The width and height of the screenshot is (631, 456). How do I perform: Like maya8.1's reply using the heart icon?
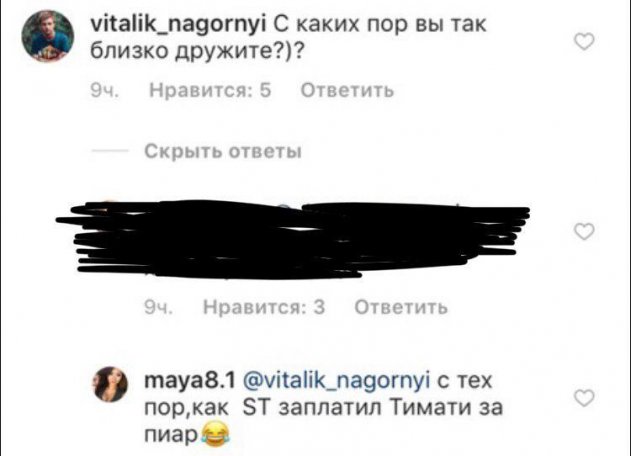(584, 398)
